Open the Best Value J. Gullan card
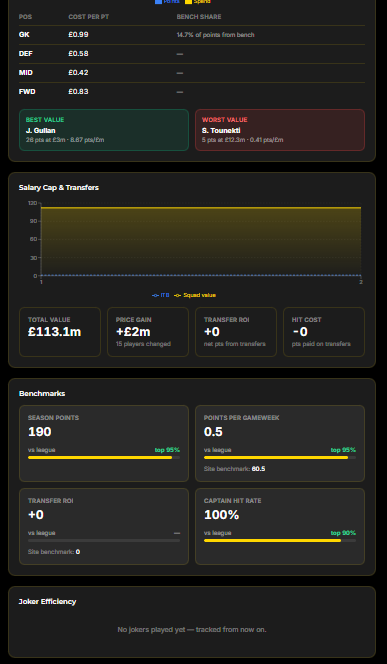 coord(104,130)
